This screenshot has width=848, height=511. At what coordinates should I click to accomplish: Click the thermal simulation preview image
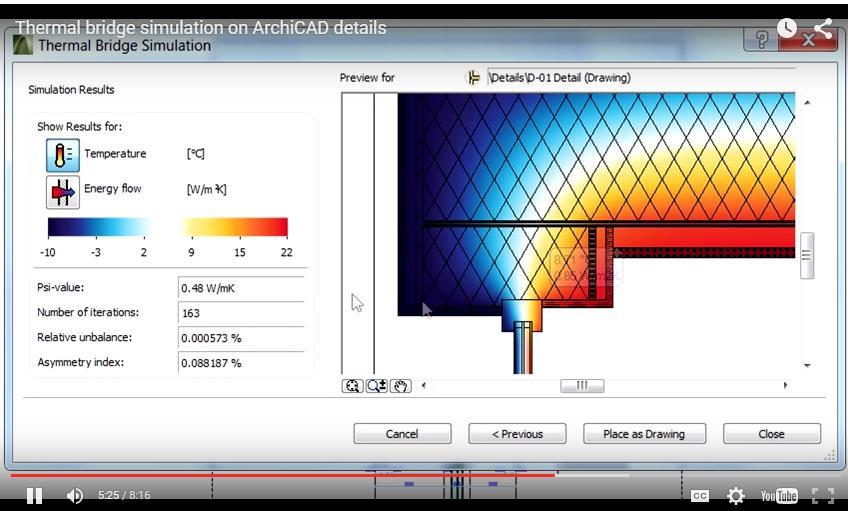(x=568, y=233)
